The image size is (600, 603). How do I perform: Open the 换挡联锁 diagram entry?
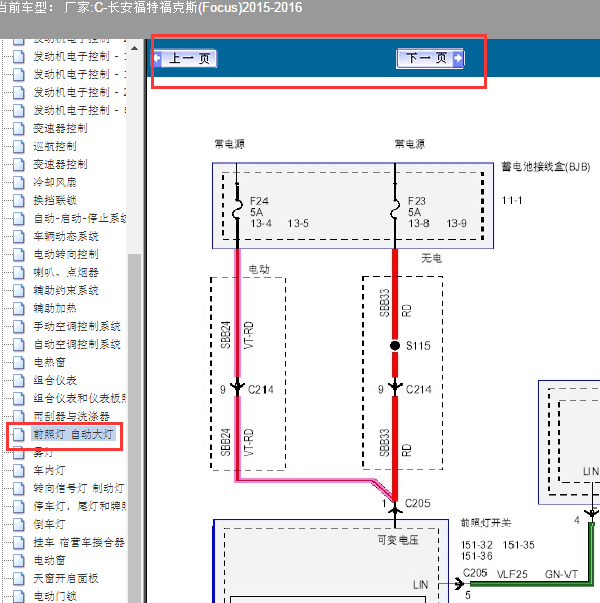[55, 200]
